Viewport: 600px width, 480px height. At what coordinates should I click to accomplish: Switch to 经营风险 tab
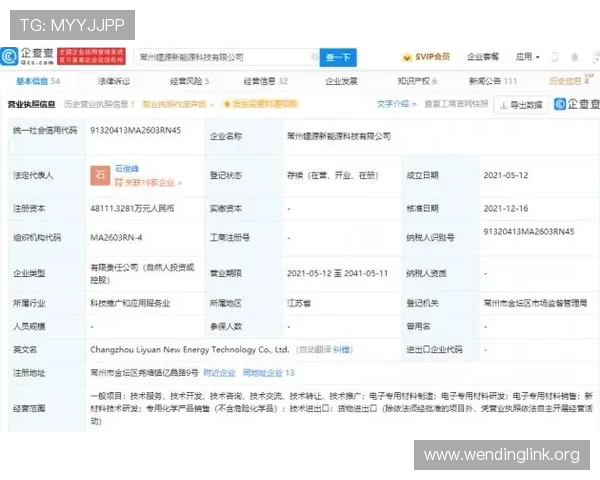[189, 81]
